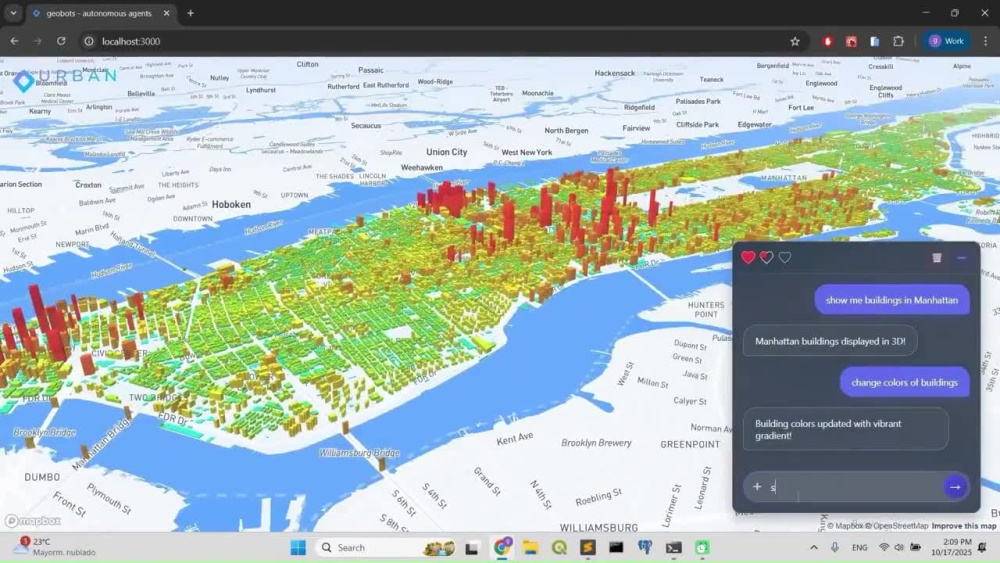Open the volume control speaker icon
Image resolution: width=1000 pixels, height=563 pixels.
[899, 547]
